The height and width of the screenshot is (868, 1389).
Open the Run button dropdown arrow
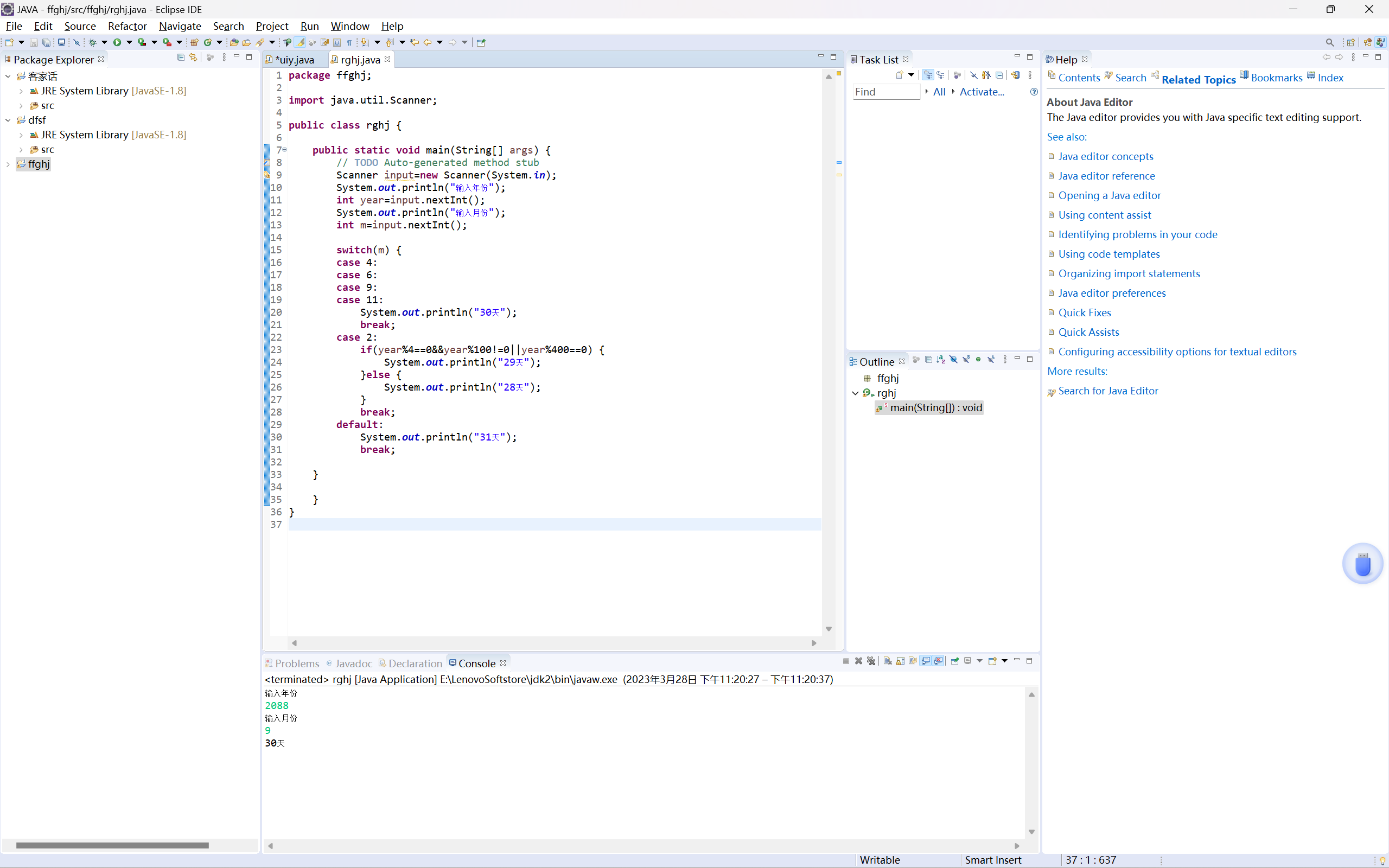point(129,42)
